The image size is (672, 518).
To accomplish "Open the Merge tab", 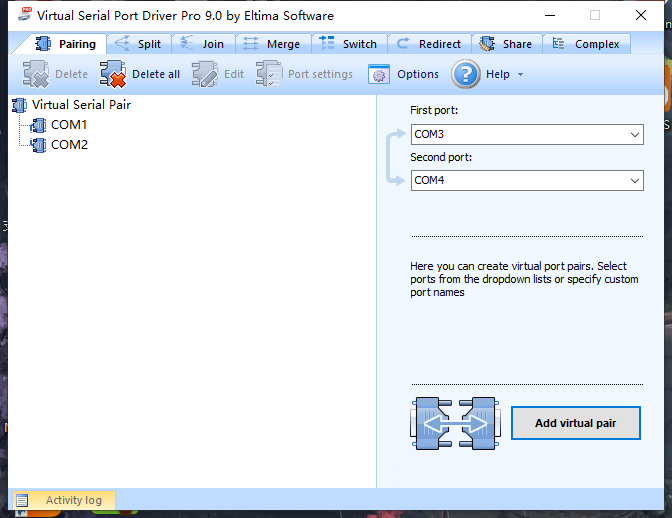I will coord(273,44).
